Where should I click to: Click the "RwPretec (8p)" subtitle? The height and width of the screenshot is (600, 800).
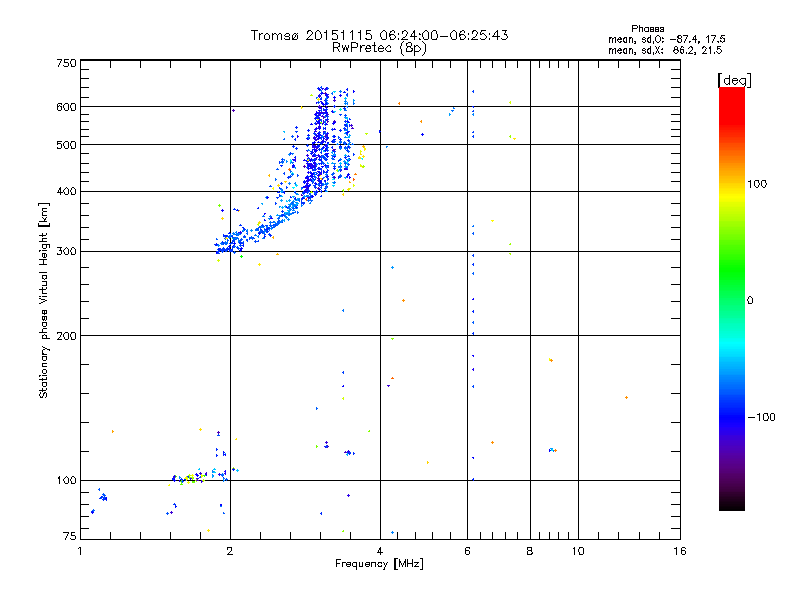point(379,48)
